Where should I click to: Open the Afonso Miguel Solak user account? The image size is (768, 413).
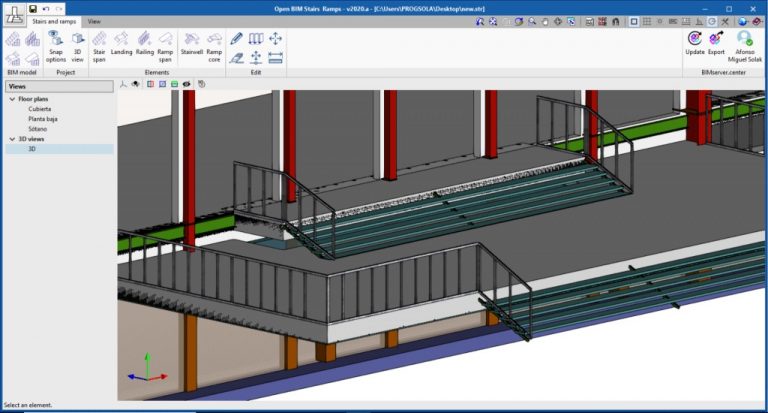click(x=744, y=47)
